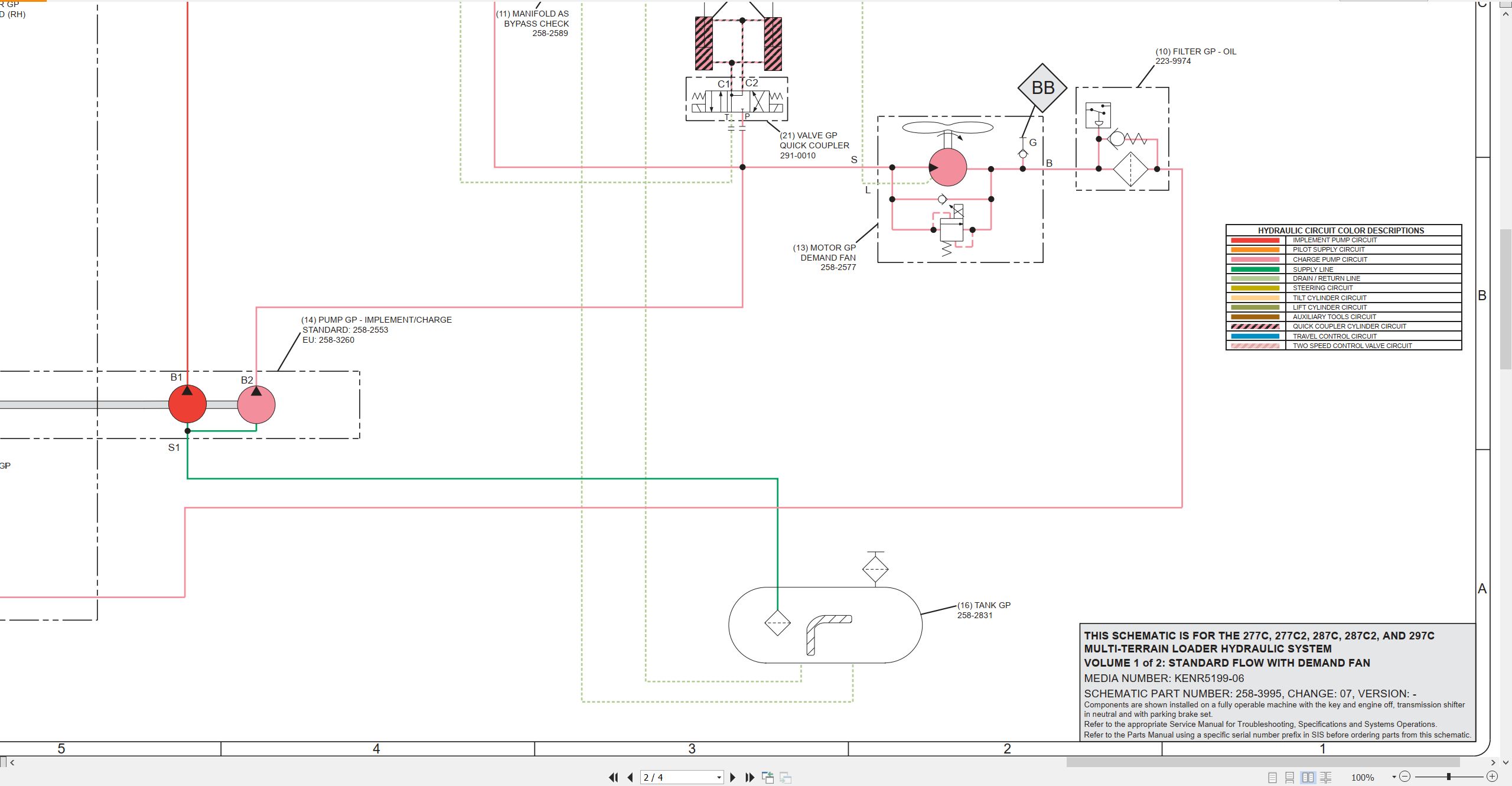
Task: Go to the previous page
Action: (x=630, y=777)
